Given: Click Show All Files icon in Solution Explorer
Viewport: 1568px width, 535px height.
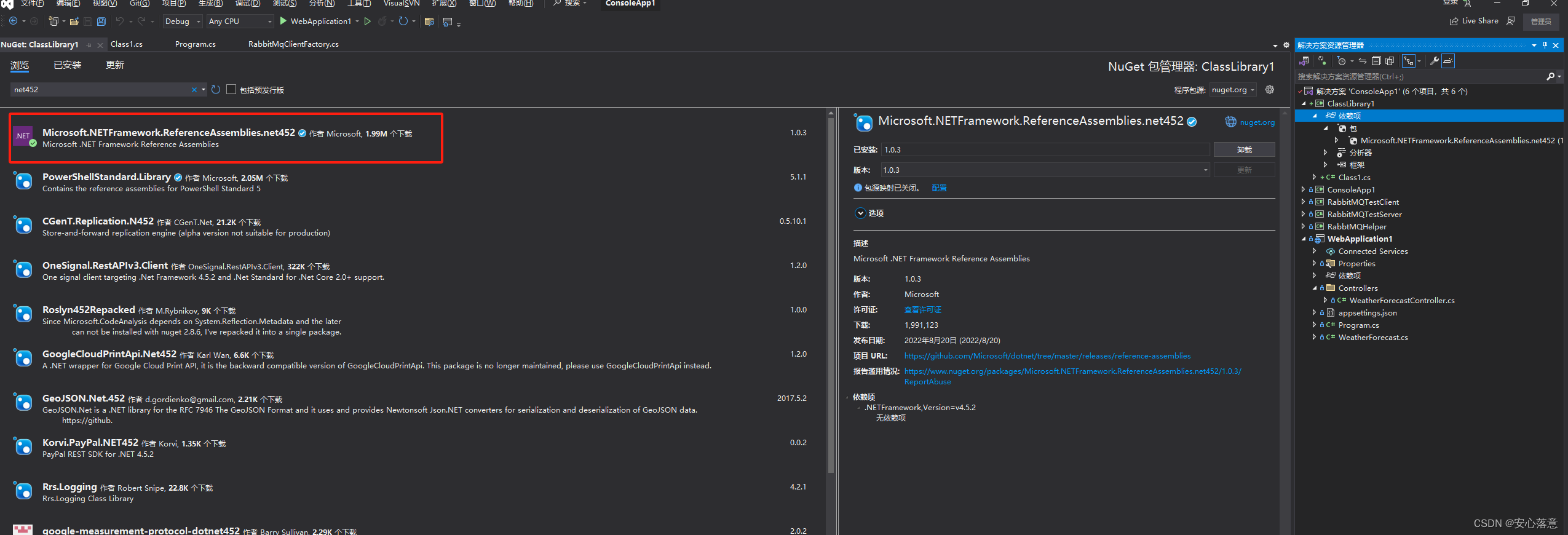Looking at the screenshot, I should click(1390, 61).
